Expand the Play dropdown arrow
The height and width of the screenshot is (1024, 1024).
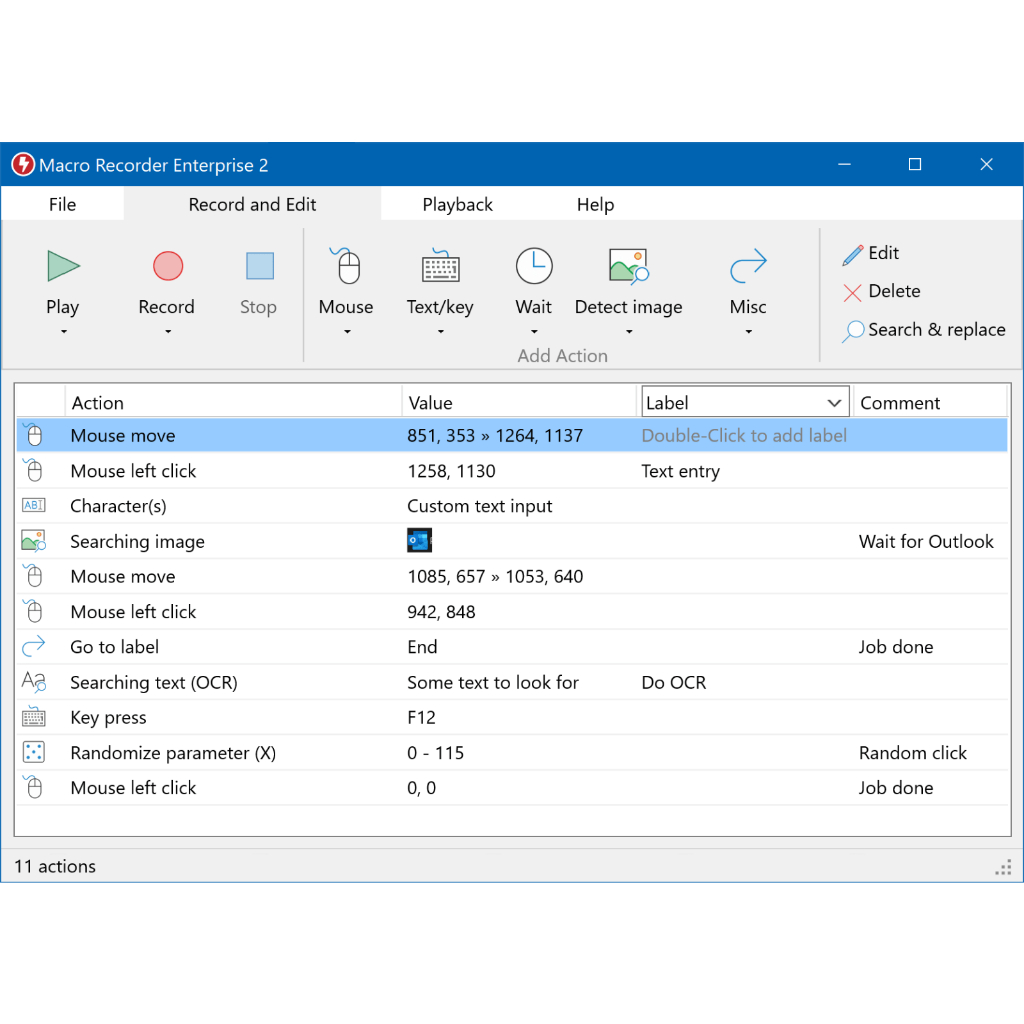[63, 332]
